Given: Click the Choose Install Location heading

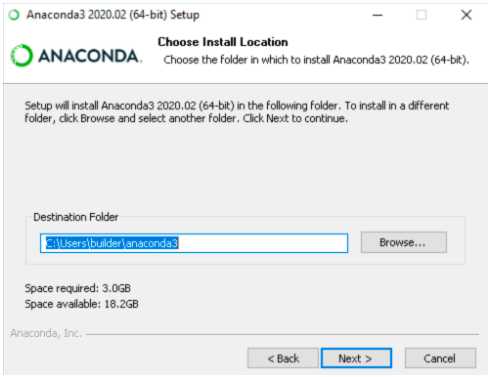Looking at the screenshot, I should coord(223,42).
